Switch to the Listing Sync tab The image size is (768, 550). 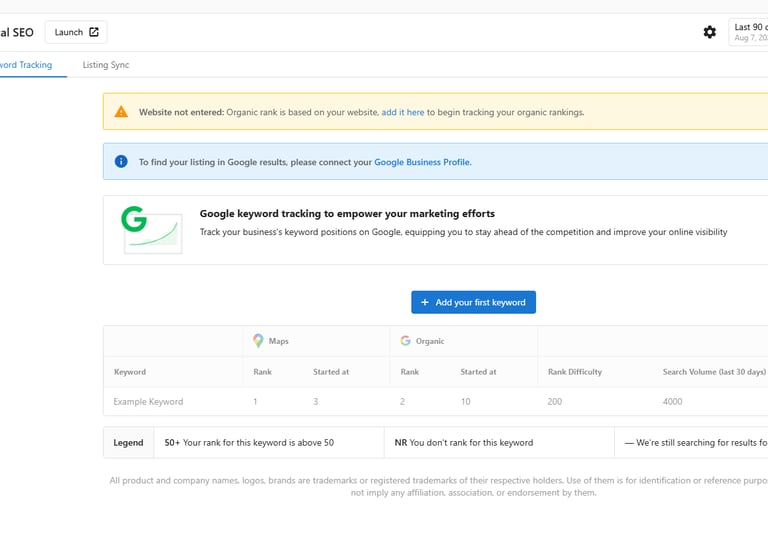click(x=106, y=65)
